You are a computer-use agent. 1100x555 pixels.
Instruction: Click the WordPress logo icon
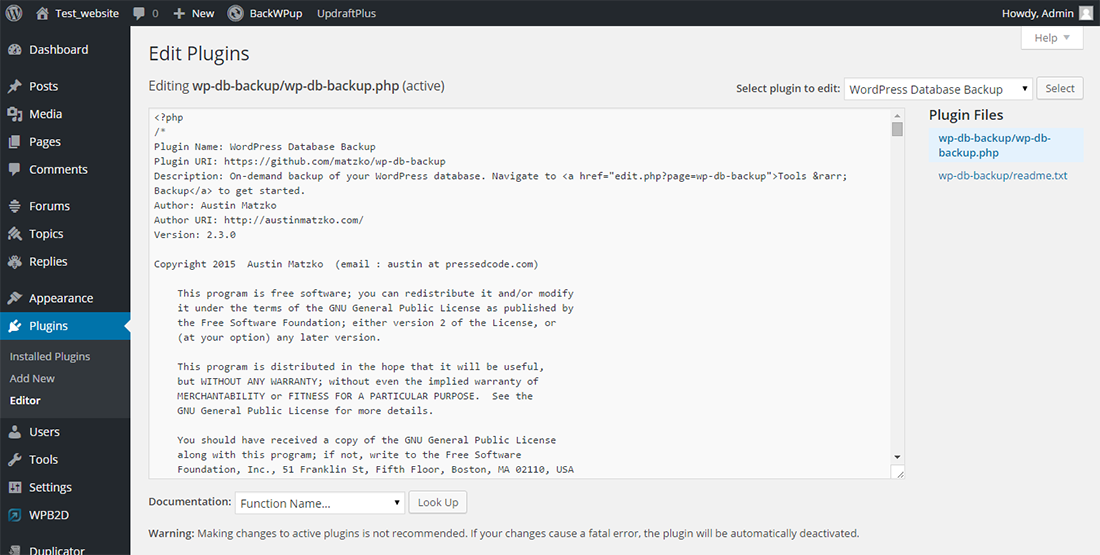[14, 13]
